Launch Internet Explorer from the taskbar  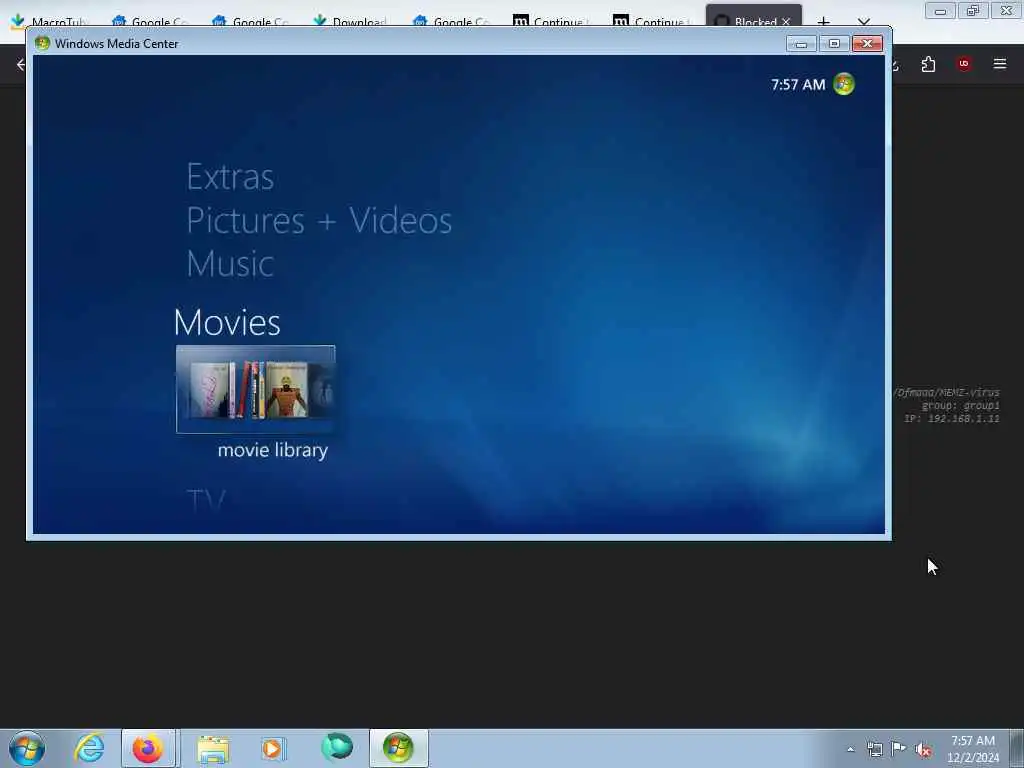coord(89,748)
